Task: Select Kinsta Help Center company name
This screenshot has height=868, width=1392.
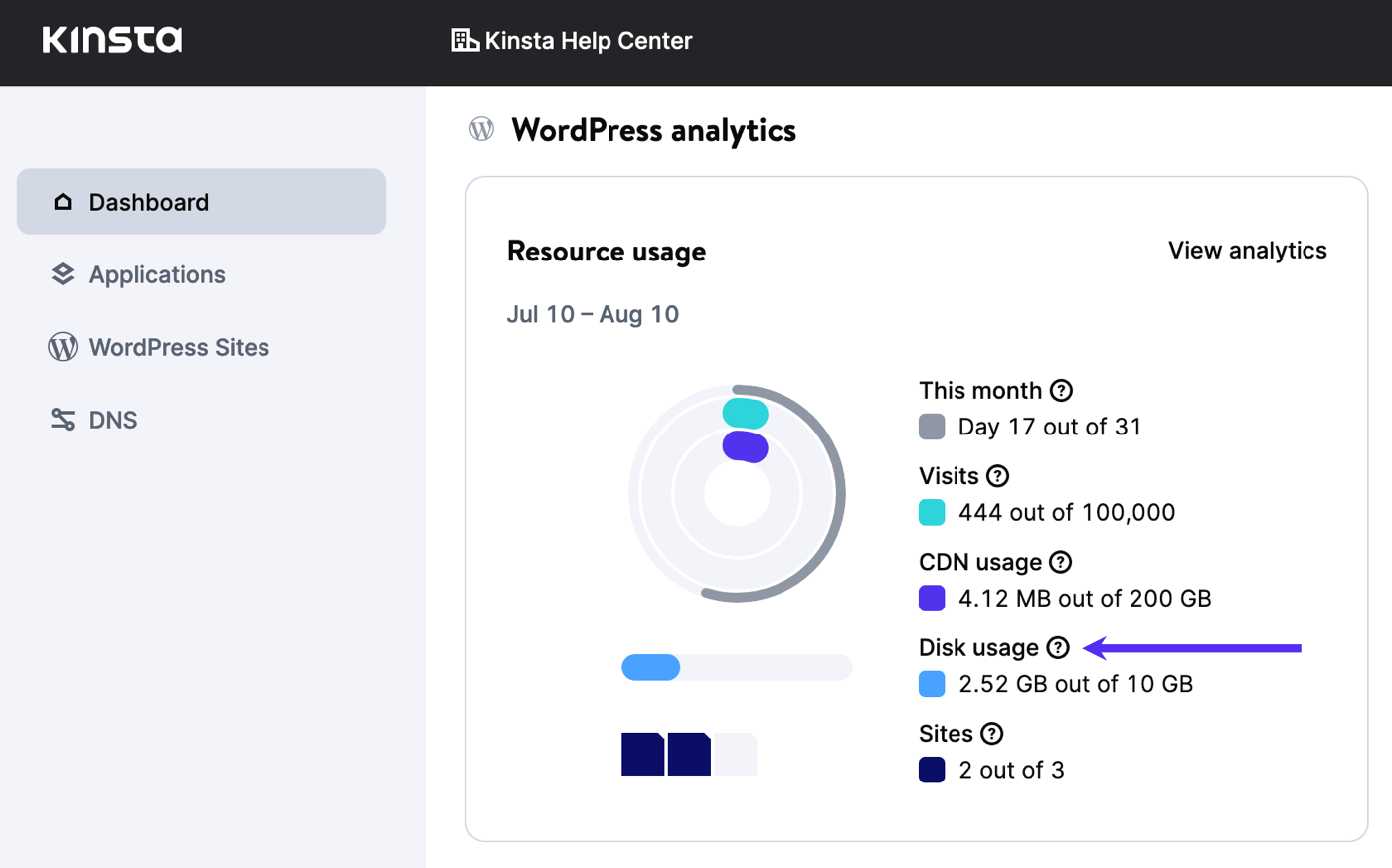Action: click(588, 41)
